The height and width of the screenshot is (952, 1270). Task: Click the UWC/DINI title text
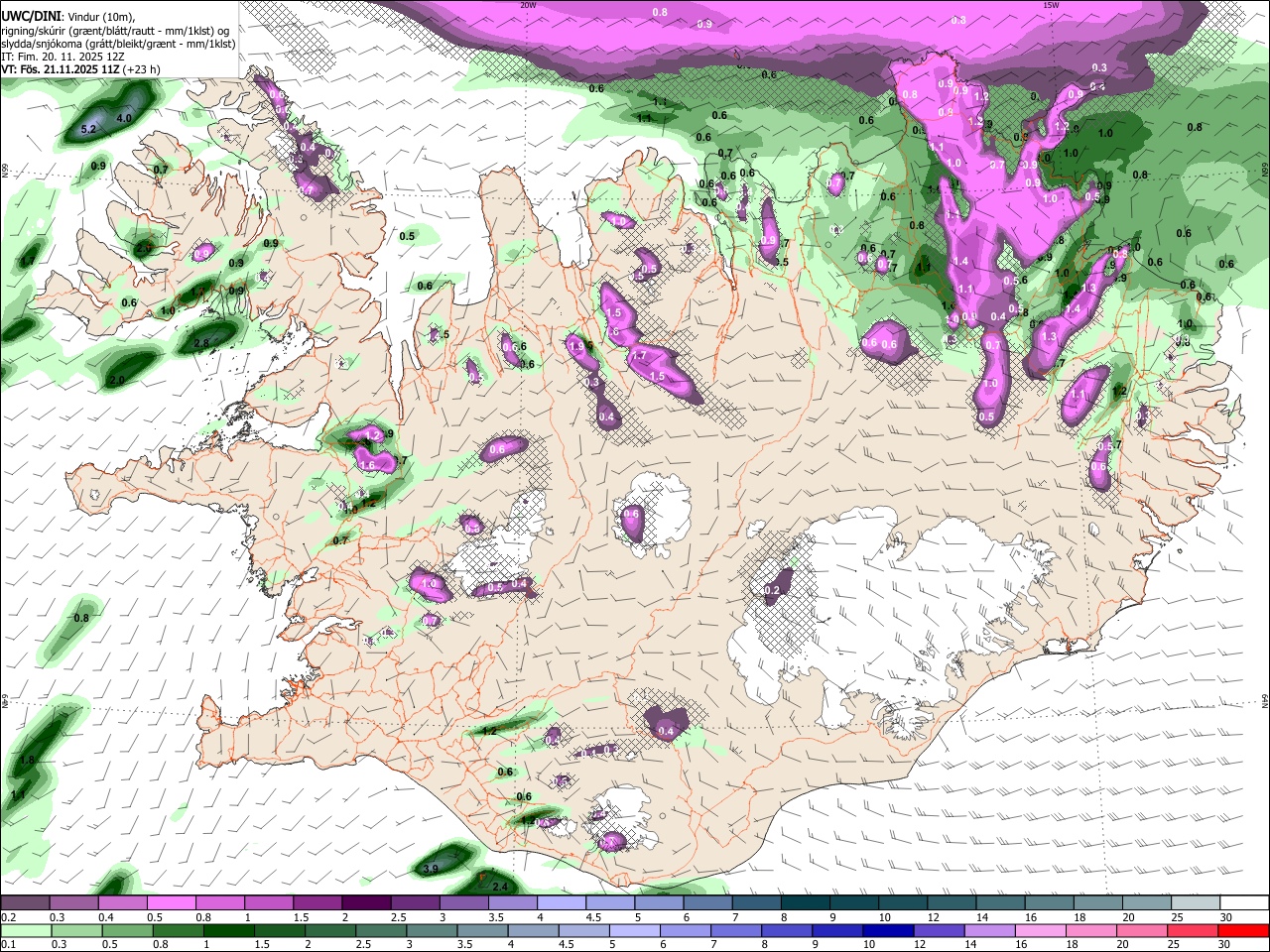[x=30, y=16]
